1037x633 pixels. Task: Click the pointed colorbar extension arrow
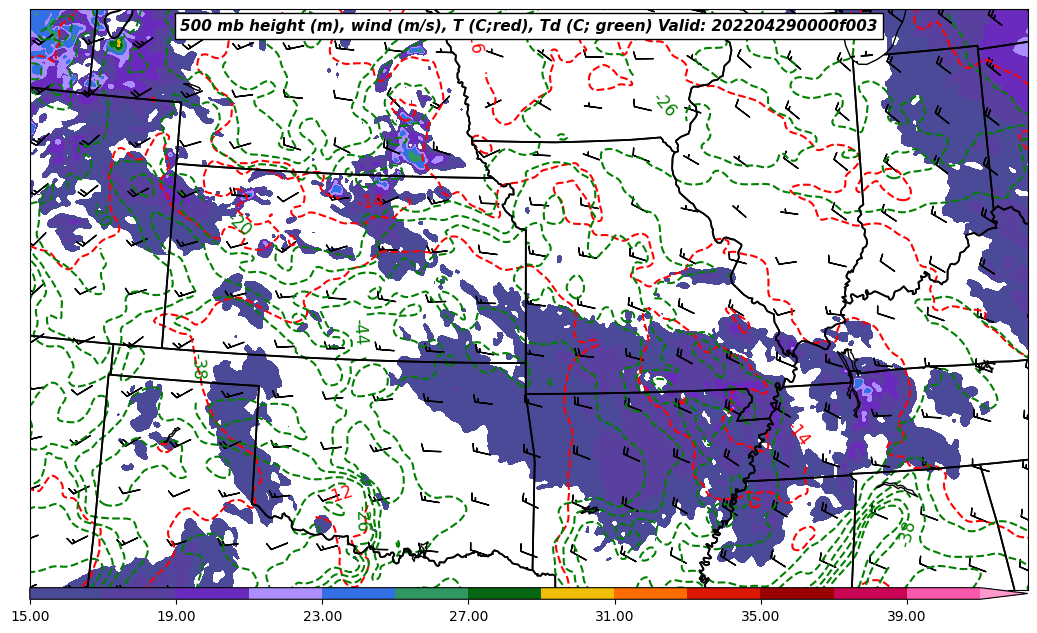(1005, 593)
